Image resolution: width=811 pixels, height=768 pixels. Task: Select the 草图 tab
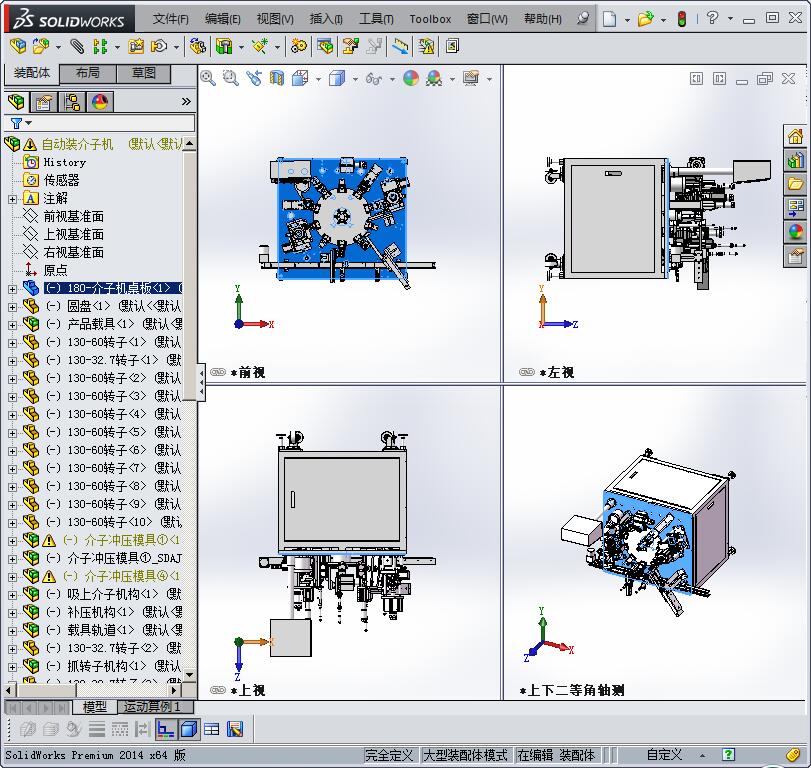pyautogui.click(x=143, y=73)
